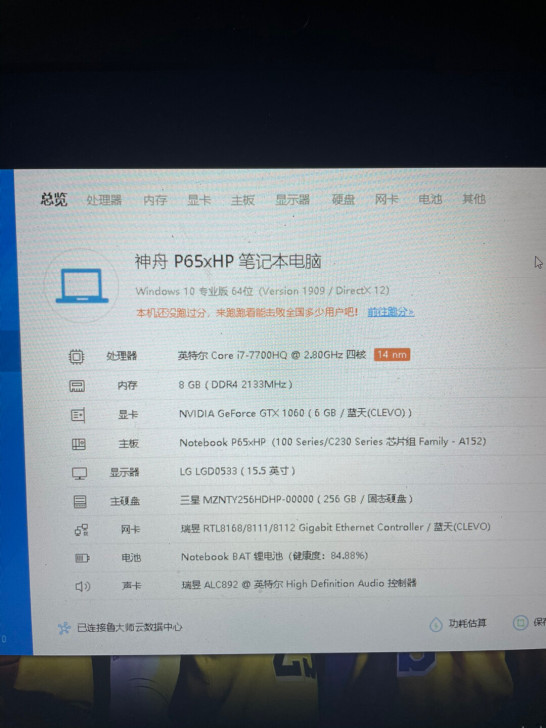Screen dimensions: 546x728
Task: Click the 瑞昱 RTL8168/8111/8112 Ethernet value
Action: (x=336, y=527)
